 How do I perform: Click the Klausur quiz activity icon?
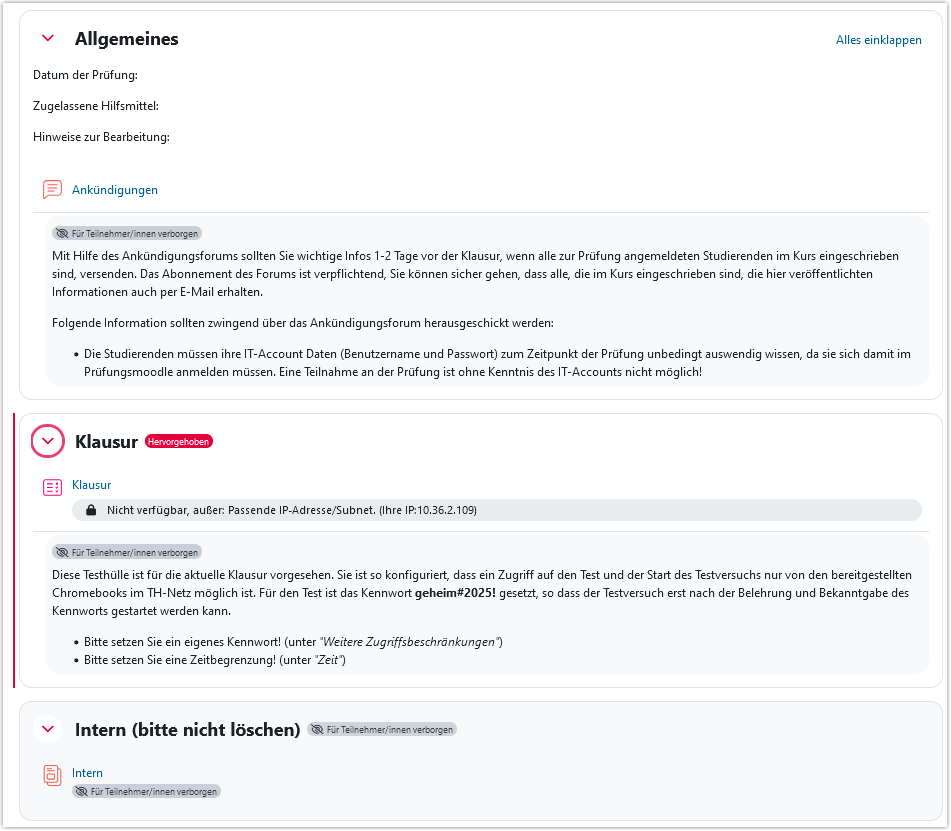[52, 487]
